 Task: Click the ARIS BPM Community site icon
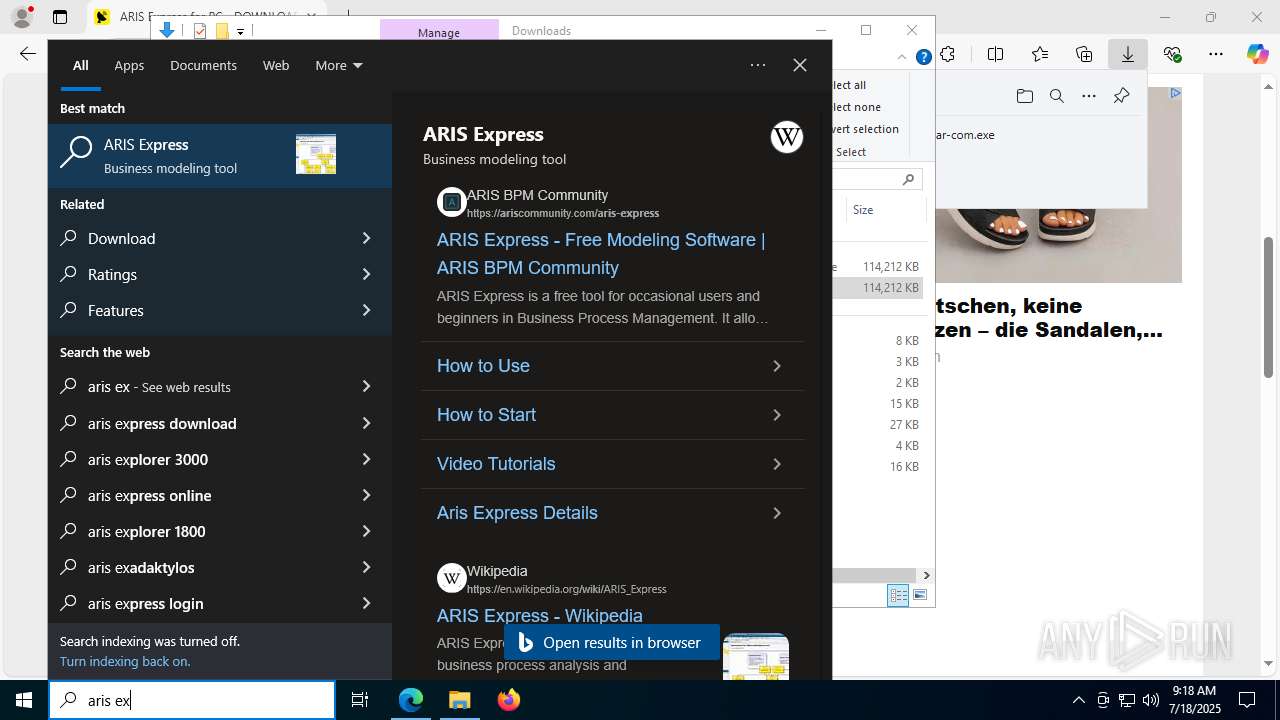tap(452, 202)
